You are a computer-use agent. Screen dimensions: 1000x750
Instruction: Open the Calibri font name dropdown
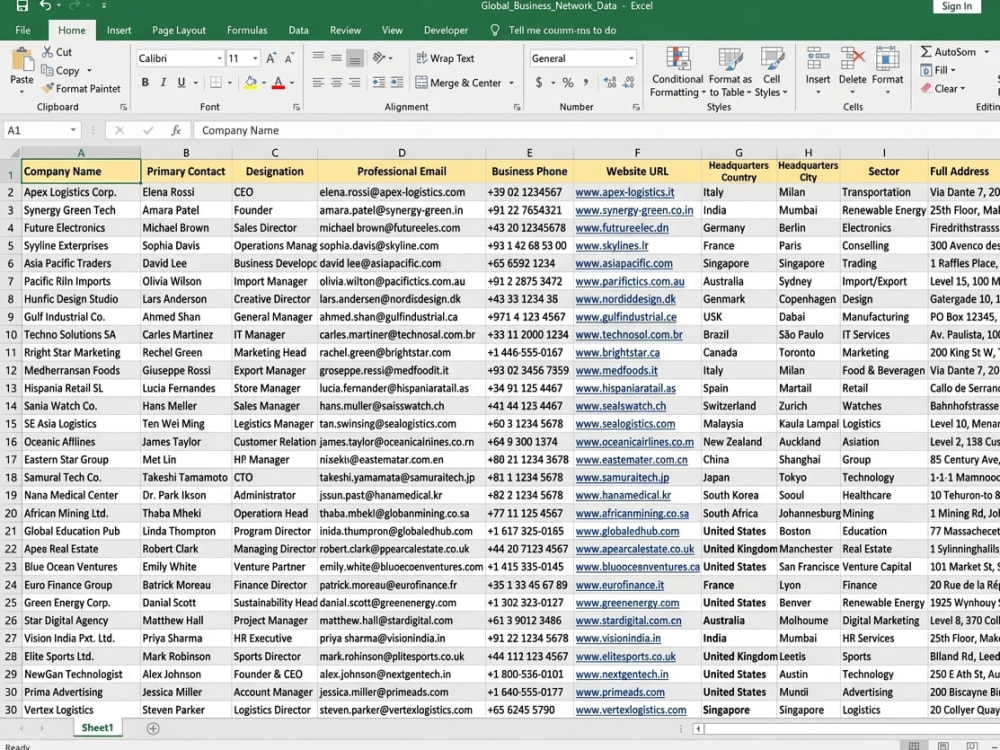219,59
